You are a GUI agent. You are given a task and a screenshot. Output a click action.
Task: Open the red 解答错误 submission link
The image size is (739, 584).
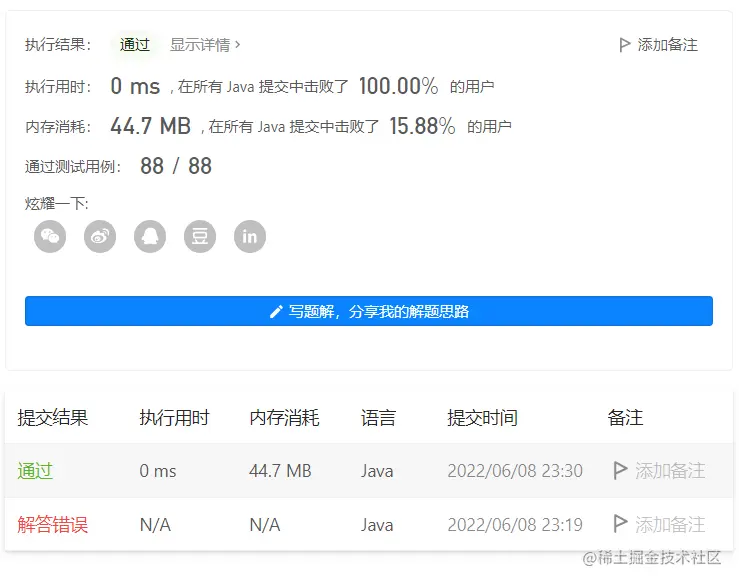[53, 524]
